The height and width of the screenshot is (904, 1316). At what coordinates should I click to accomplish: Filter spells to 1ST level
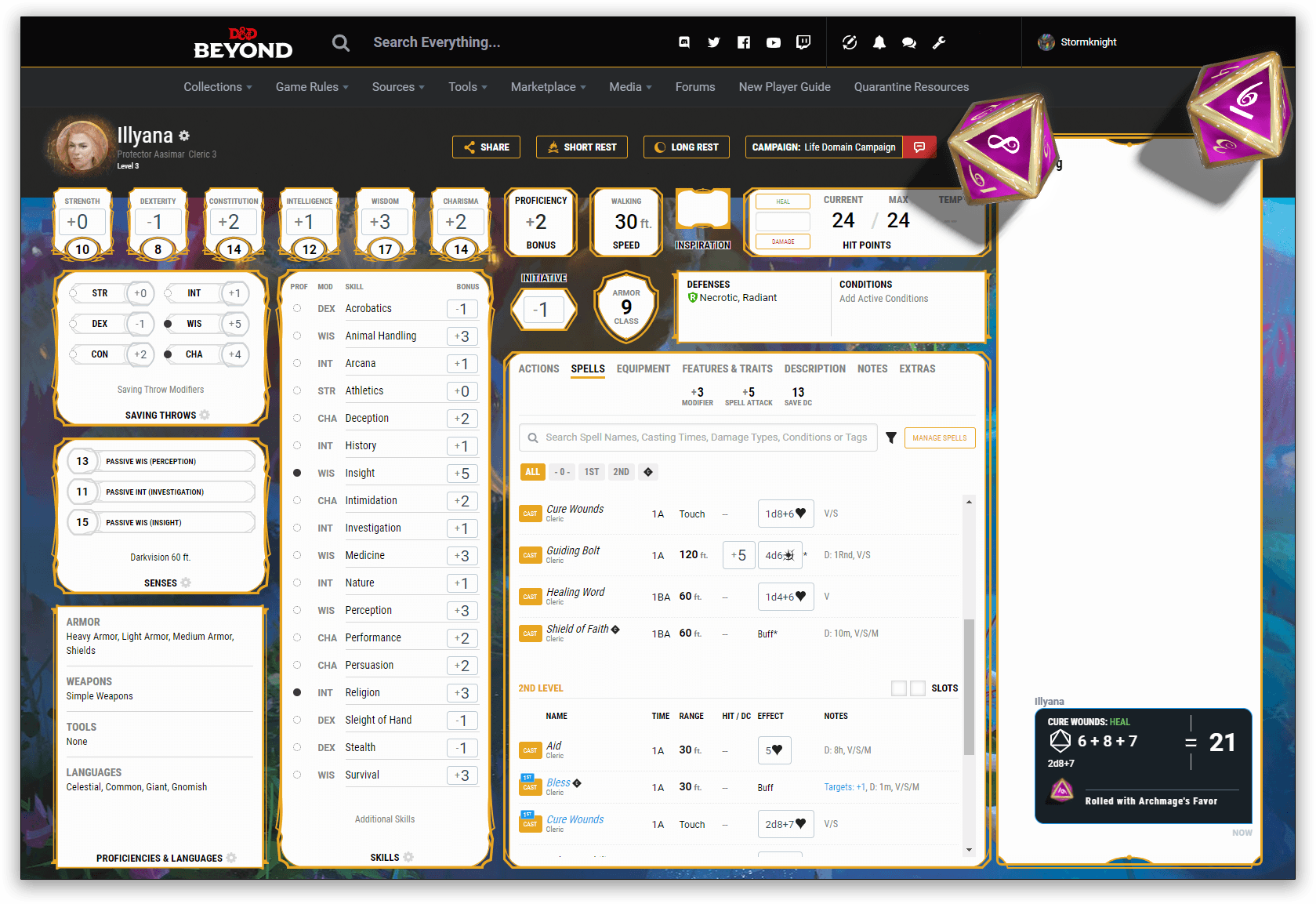point(592,472)
